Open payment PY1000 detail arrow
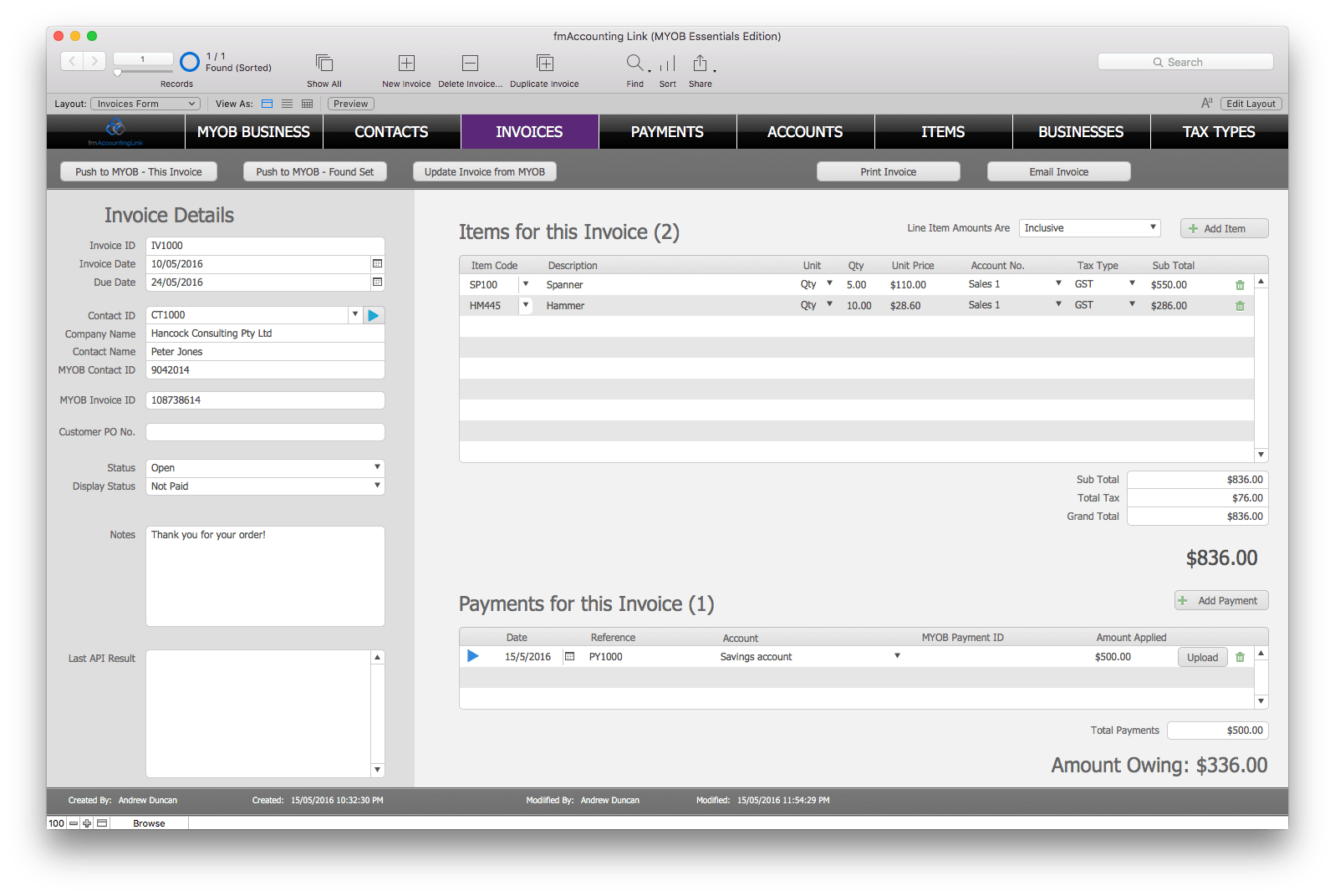Viewport: 1335px width, 896px height. [x=472, y=656]
